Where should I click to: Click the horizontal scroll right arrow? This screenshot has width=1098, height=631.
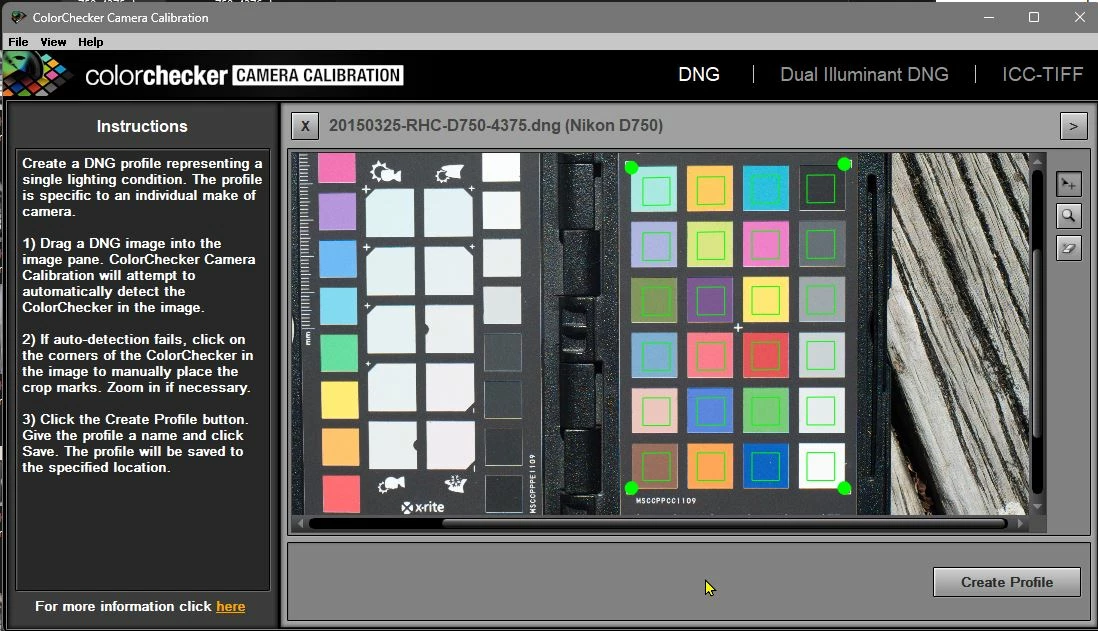pos(1021,523)
